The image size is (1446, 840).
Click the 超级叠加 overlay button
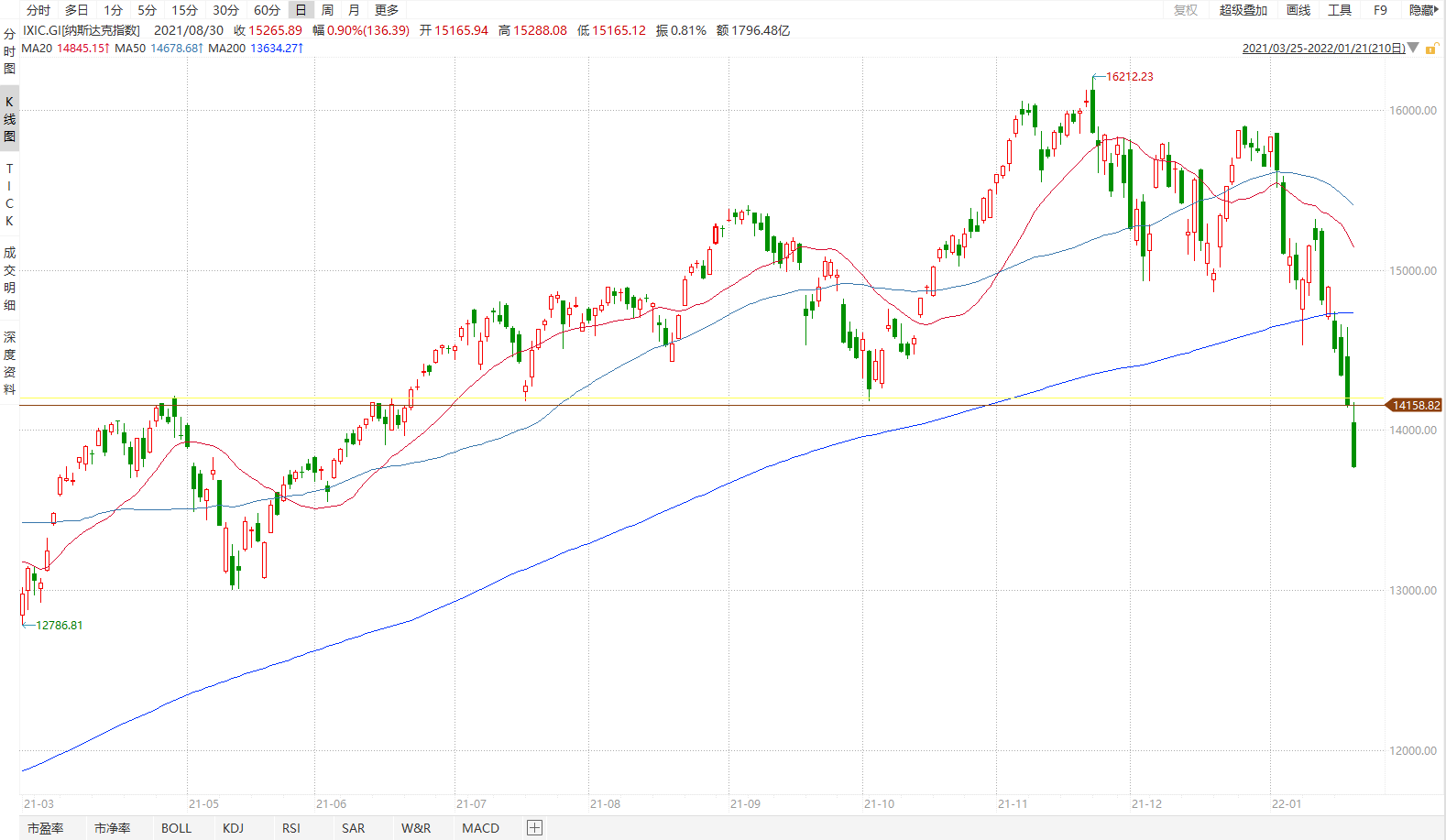[x=1243, y=10]
